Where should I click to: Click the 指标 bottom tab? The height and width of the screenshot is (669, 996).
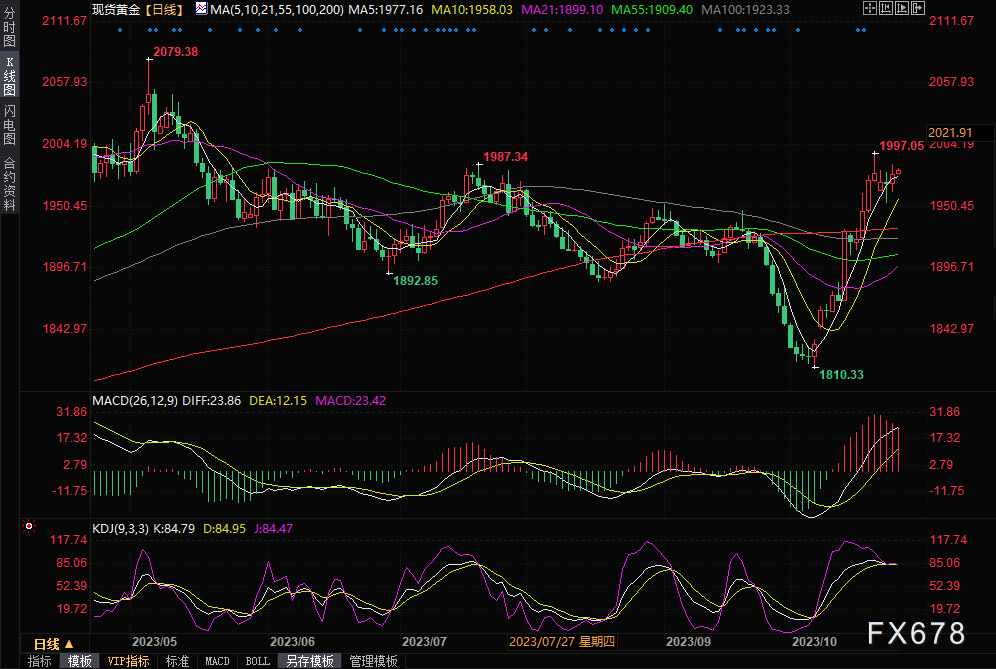click(39, 661)
